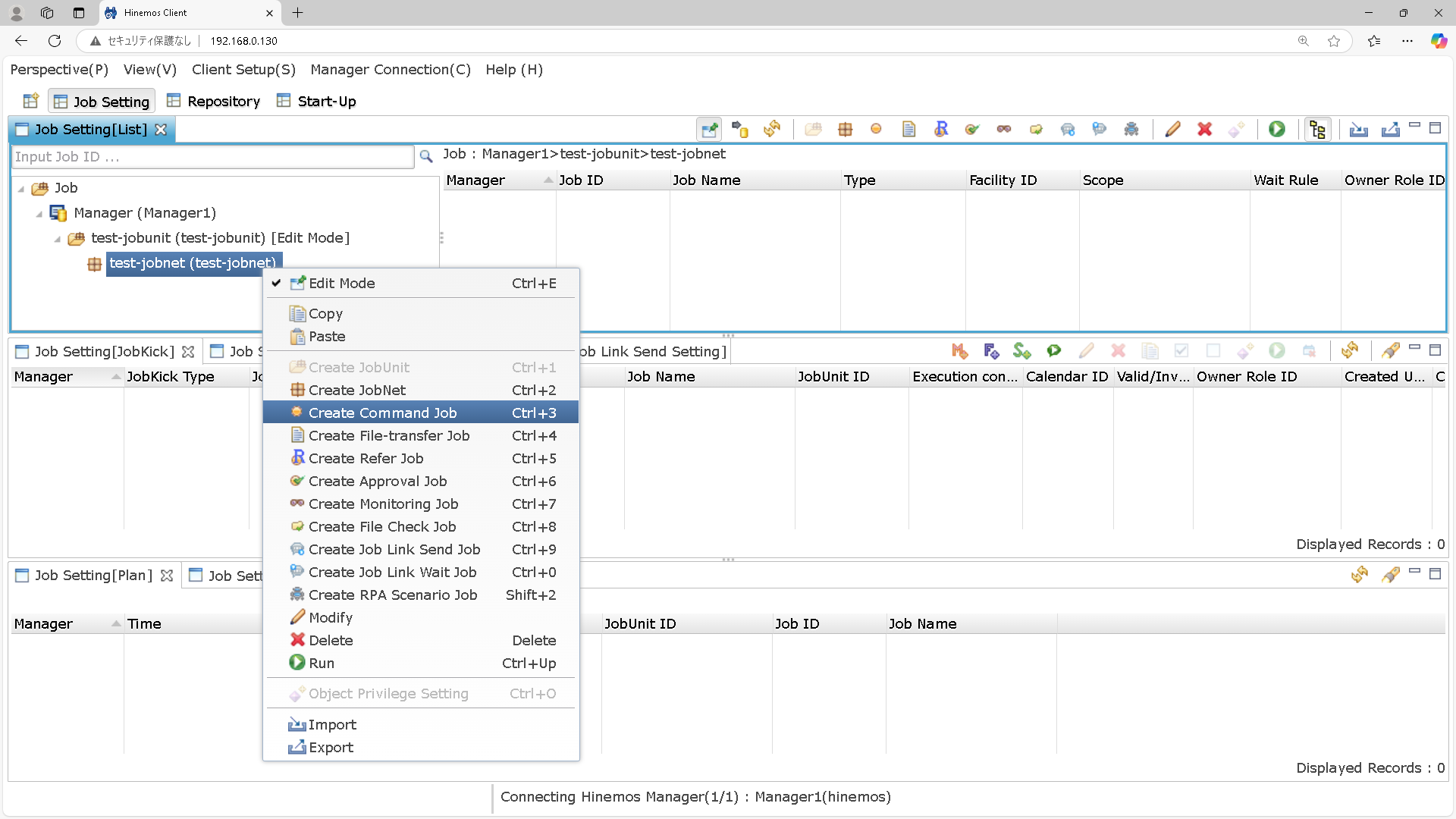Click the red Delete toolbar icon
Viewport: 1456px width, 819px height.
(x=1204, y=129)
